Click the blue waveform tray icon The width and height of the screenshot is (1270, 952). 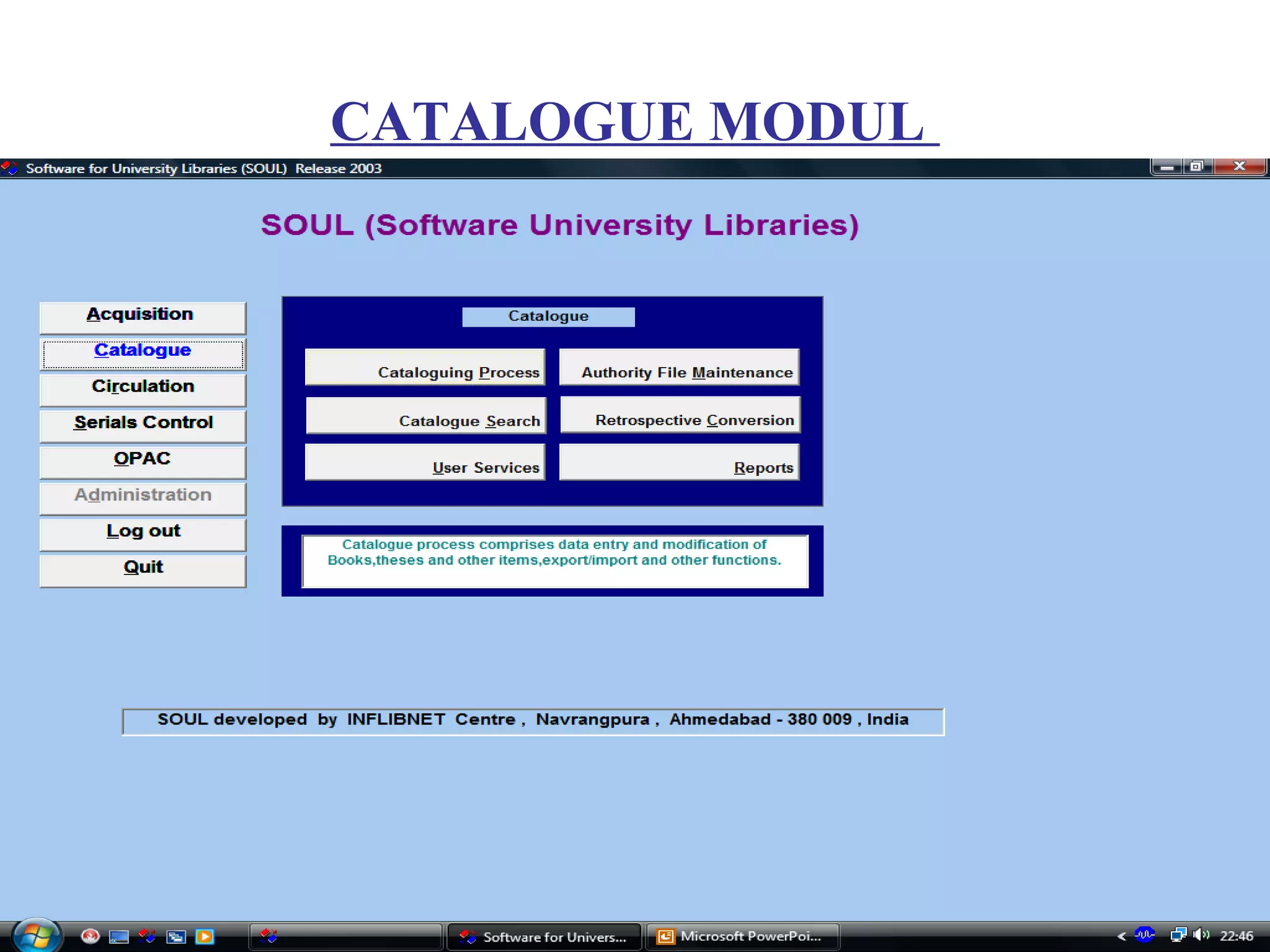(1145, 935)
